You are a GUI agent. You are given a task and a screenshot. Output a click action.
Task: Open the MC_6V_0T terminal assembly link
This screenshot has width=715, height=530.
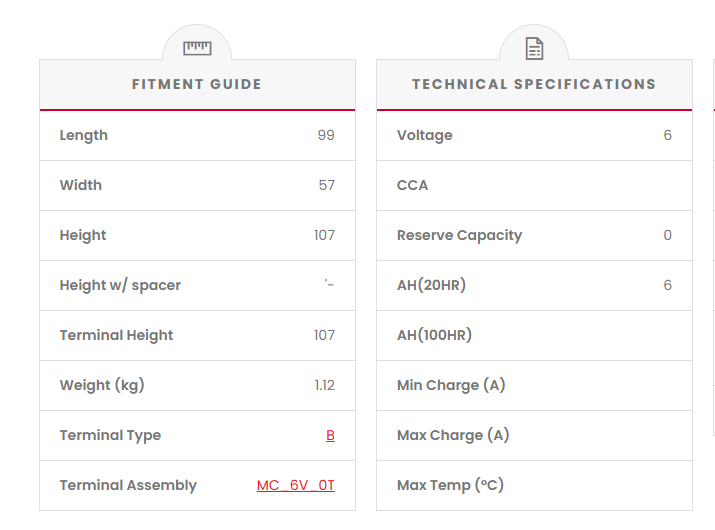tap(295, 485)
